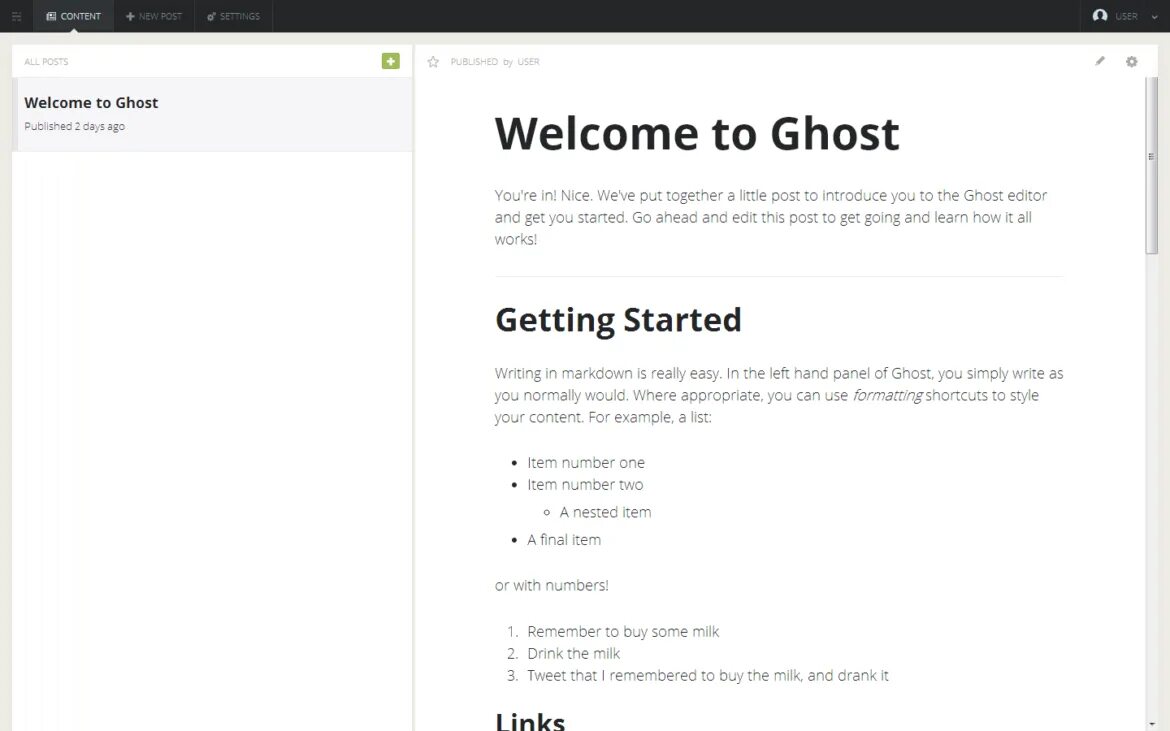Click Remember to buy some milk
The height and width of the screenshot is (731, 1170).
click(623, 632)
